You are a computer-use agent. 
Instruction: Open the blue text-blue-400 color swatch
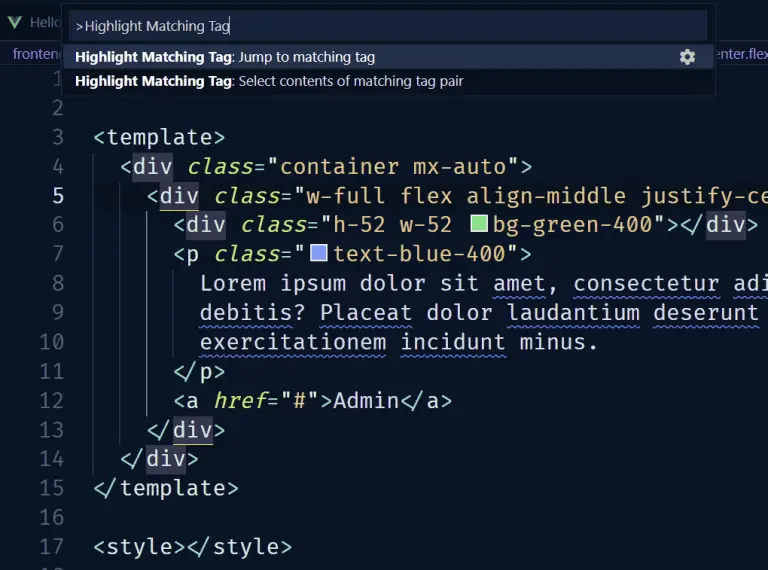pyautogui.click(x=319, y=254)
